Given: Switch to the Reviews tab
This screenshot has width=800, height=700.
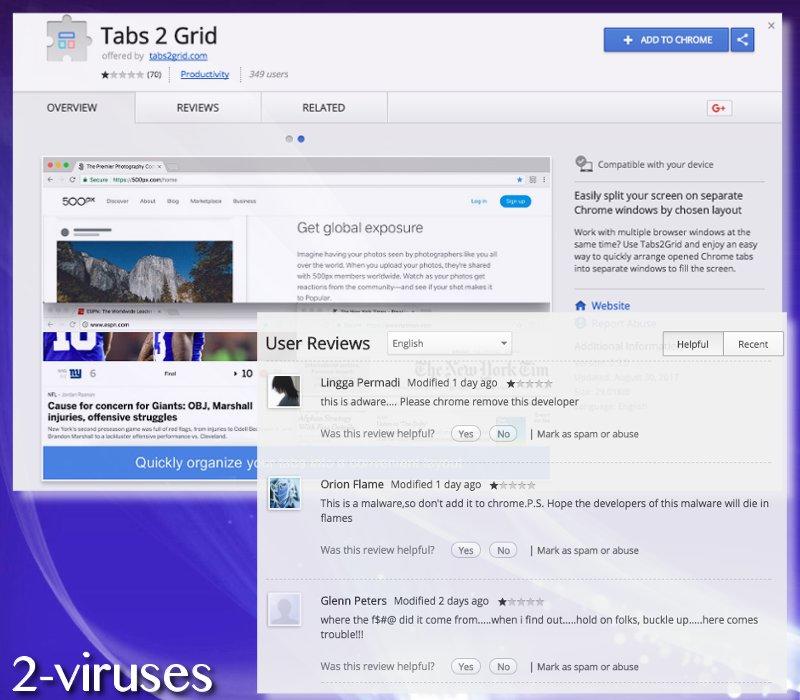Looking at the screenshot, I should 197,107.
